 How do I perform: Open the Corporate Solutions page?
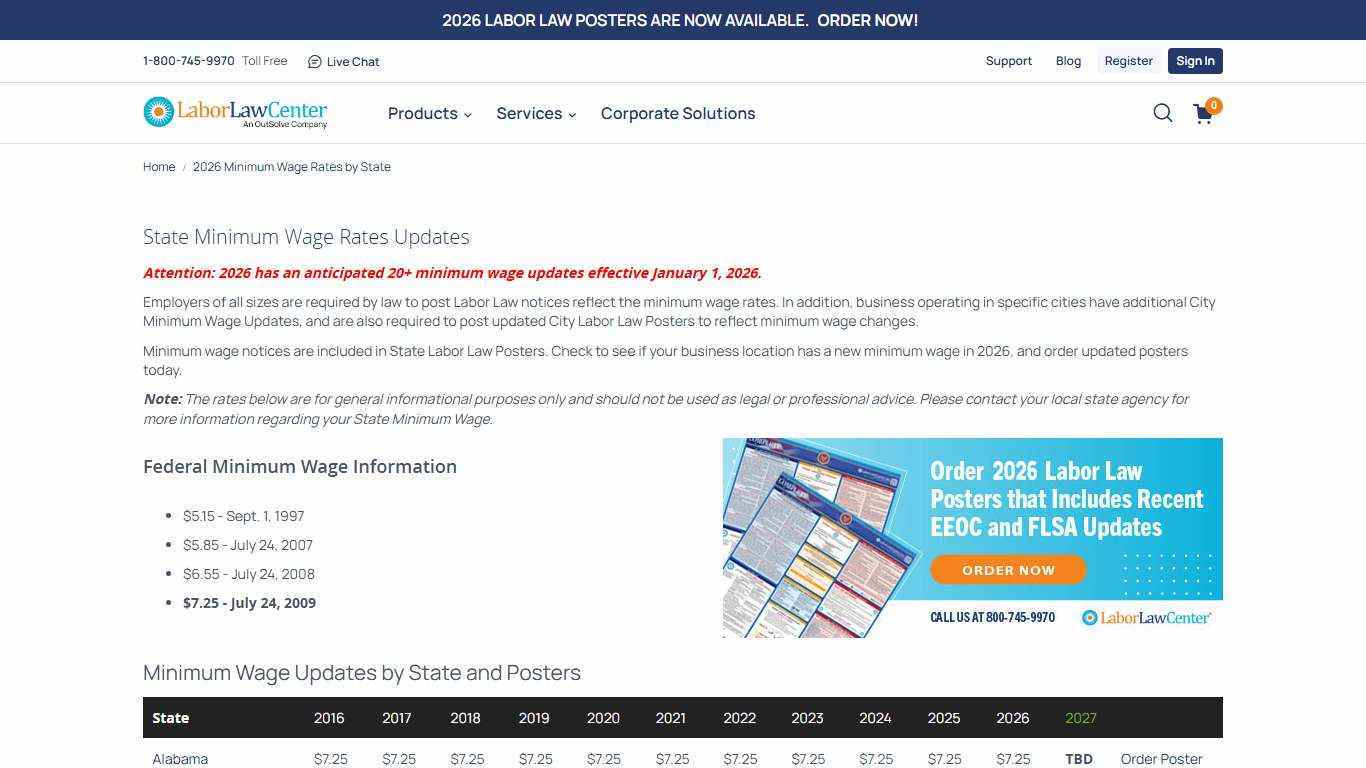pyautogui.click(x=678, y=113)
